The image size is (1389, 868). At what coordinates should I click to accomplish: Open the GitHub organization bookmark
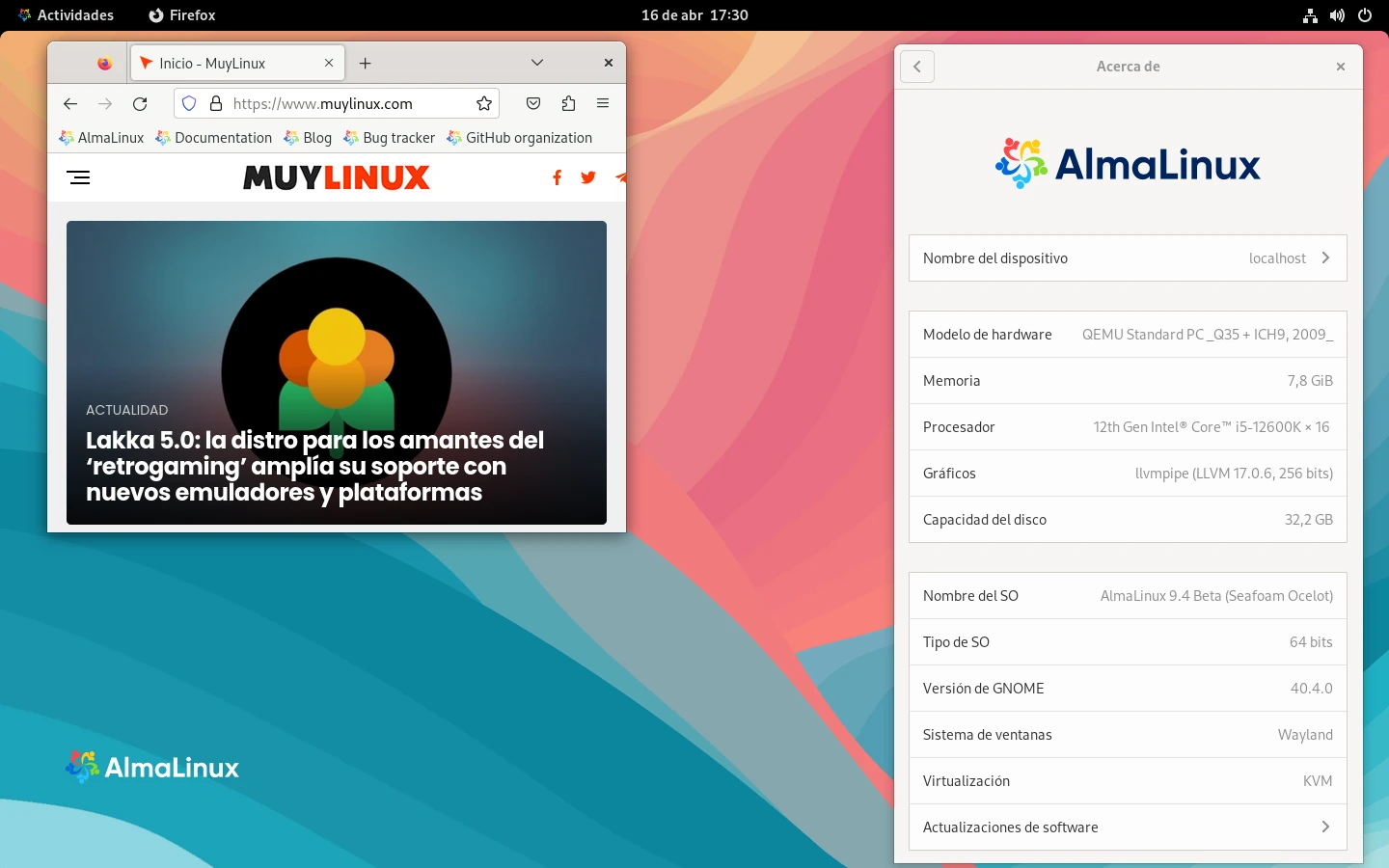[x=520, y=138]
